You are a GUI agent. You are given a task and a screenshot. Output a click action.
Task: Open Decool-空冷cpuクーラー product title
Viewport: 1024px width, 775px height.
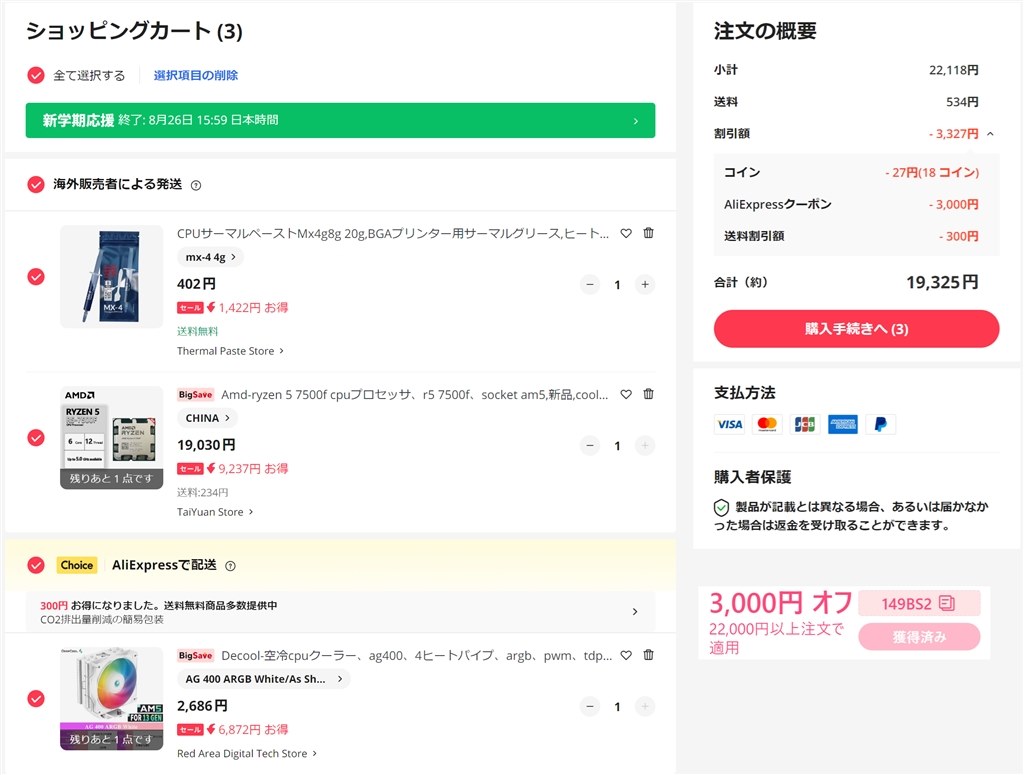pyautogui.click(x=417, y=656)
